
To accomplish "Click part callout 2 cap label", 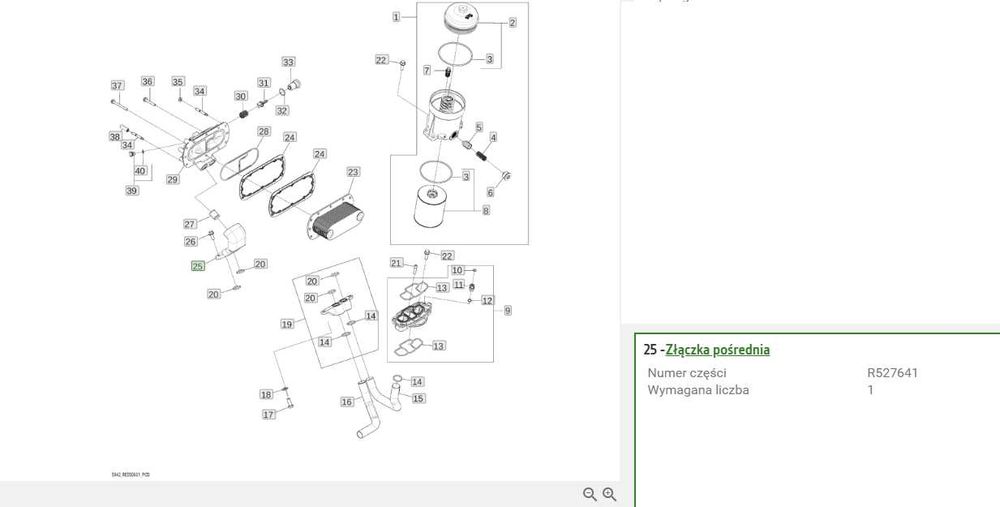I will (x=512, y=23).
